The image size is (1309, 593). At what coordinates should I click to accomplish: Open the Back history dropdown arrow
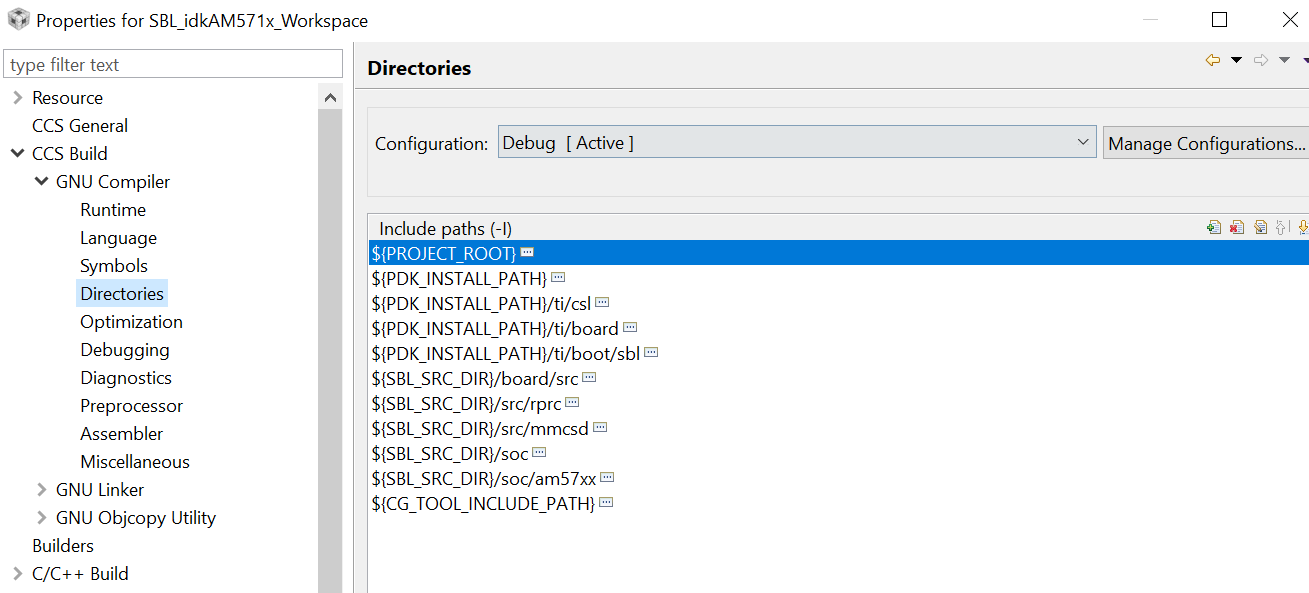[1236, 60]
